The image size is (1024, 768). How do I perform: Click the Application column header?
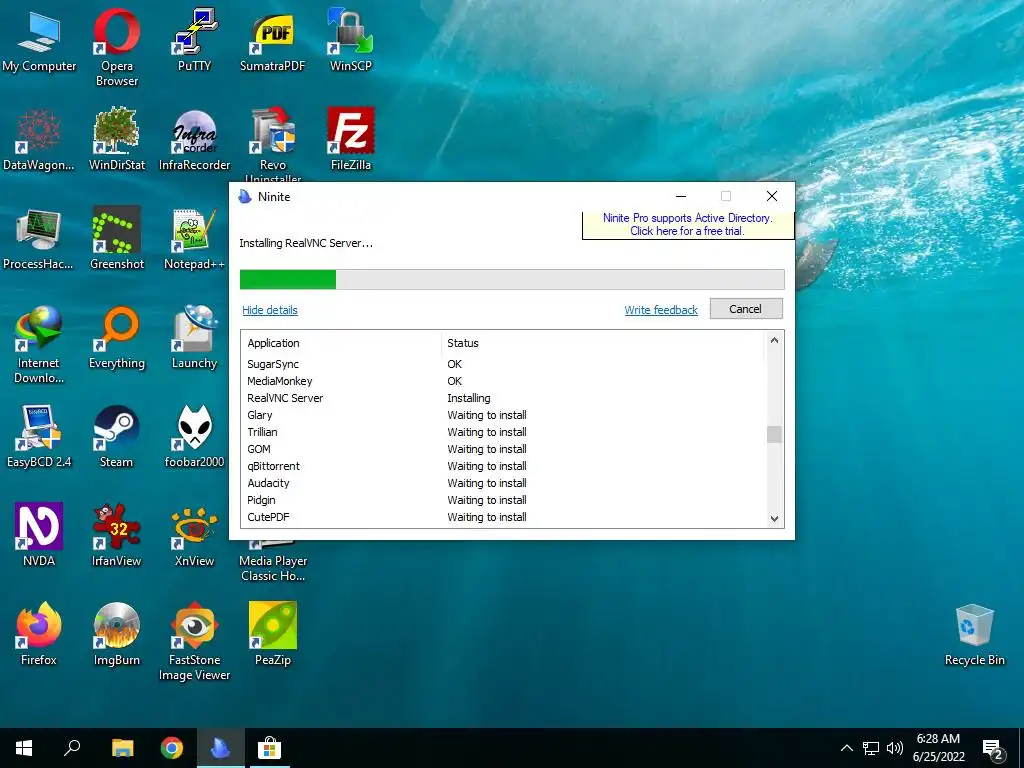(340, 343)
